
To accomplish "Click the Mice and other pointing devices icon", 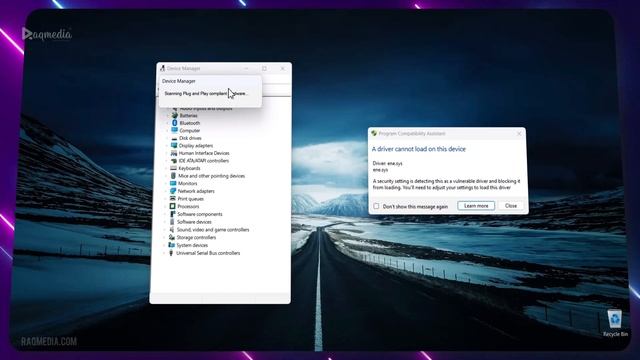I will (x=173, y=176).
